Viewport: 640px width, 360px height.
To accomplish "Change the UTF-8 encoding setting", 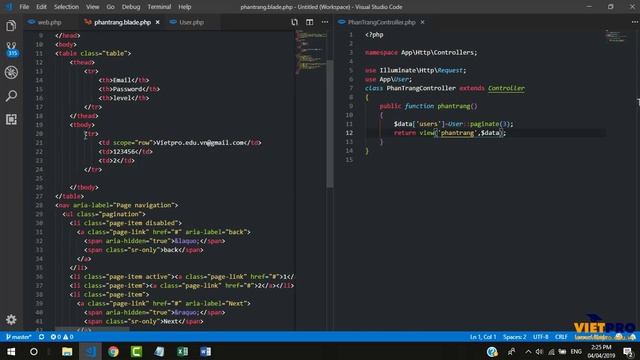I will pos(540,337).
